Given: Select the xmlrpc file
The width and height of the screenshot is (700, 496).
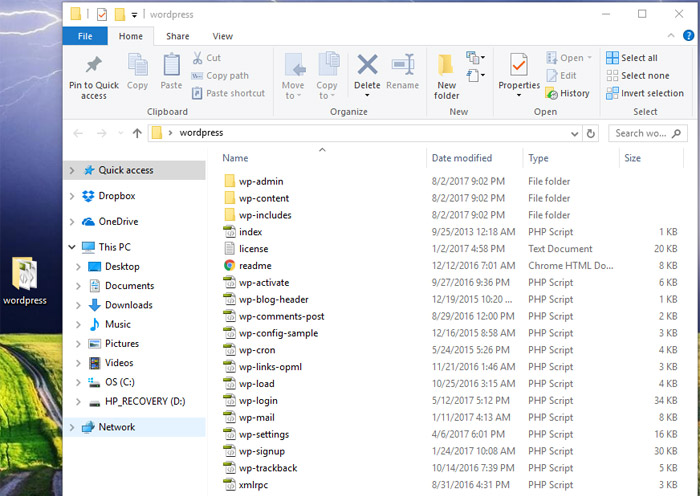Looking at the screenshot, I should pyautogui.click(x=253, y=485).
